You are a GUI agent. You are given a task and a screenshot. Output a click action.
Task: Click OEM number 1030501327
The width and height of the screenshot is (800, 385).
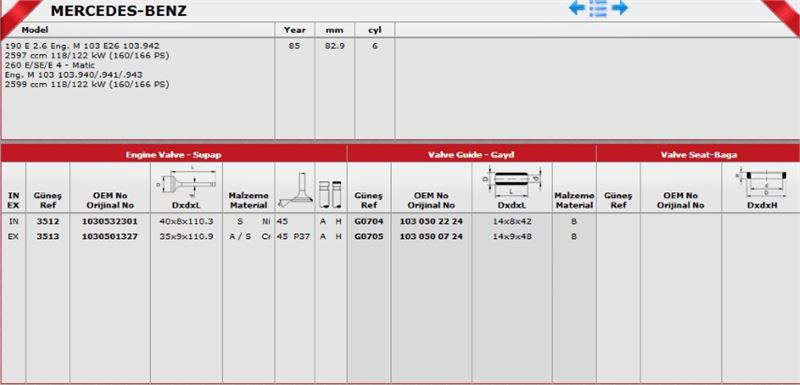[110, 237]
